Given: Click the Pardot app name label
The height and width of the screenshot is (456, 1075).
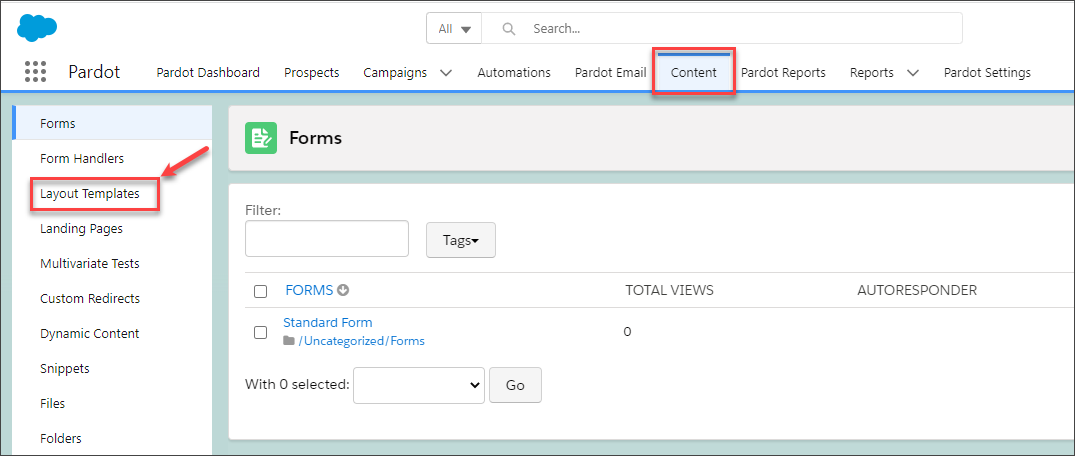Looking at the screenshot, I should [x=94, y=71].
